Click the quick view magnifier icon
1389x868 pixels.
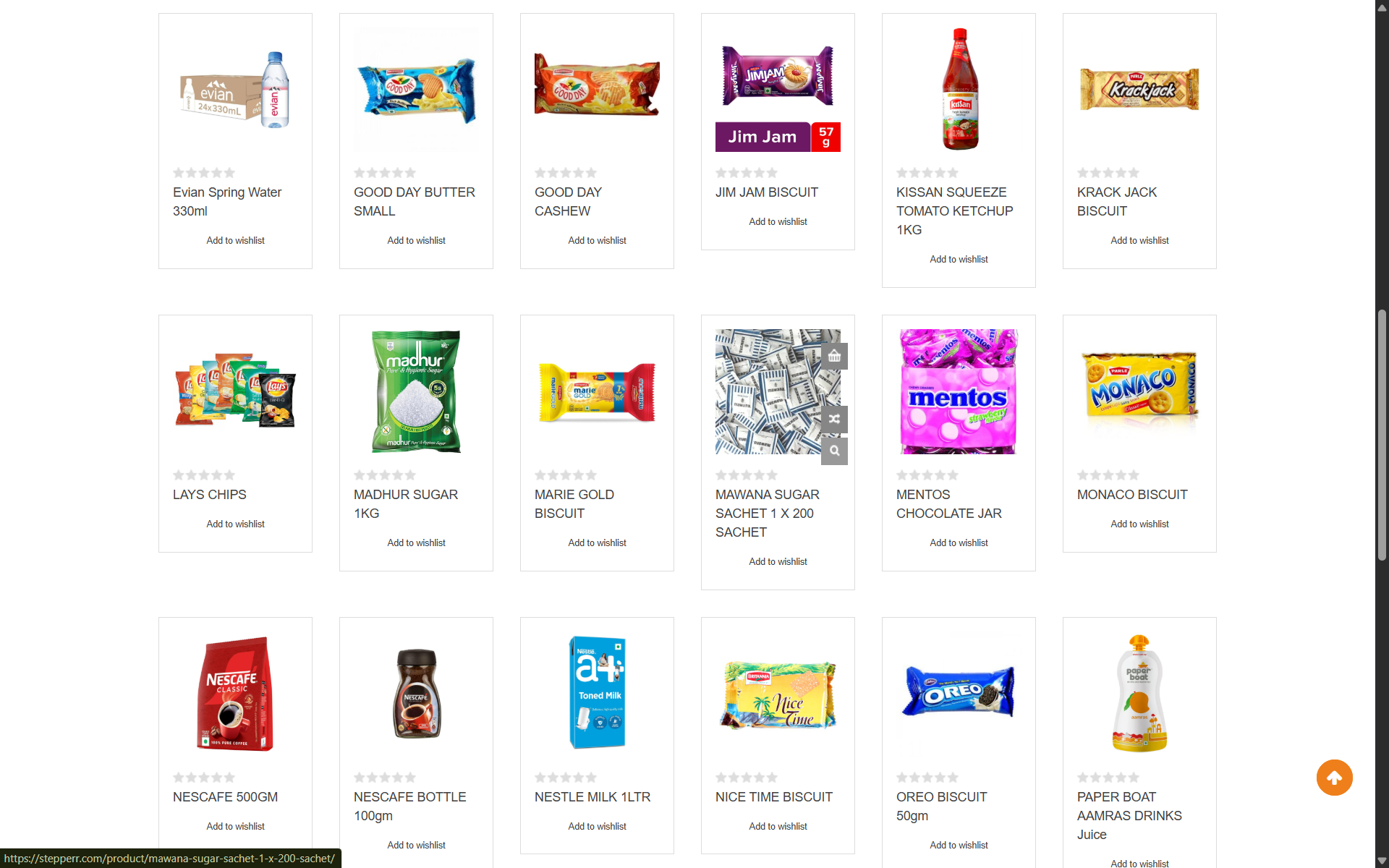pyautogui.click(x=834, y=451)
